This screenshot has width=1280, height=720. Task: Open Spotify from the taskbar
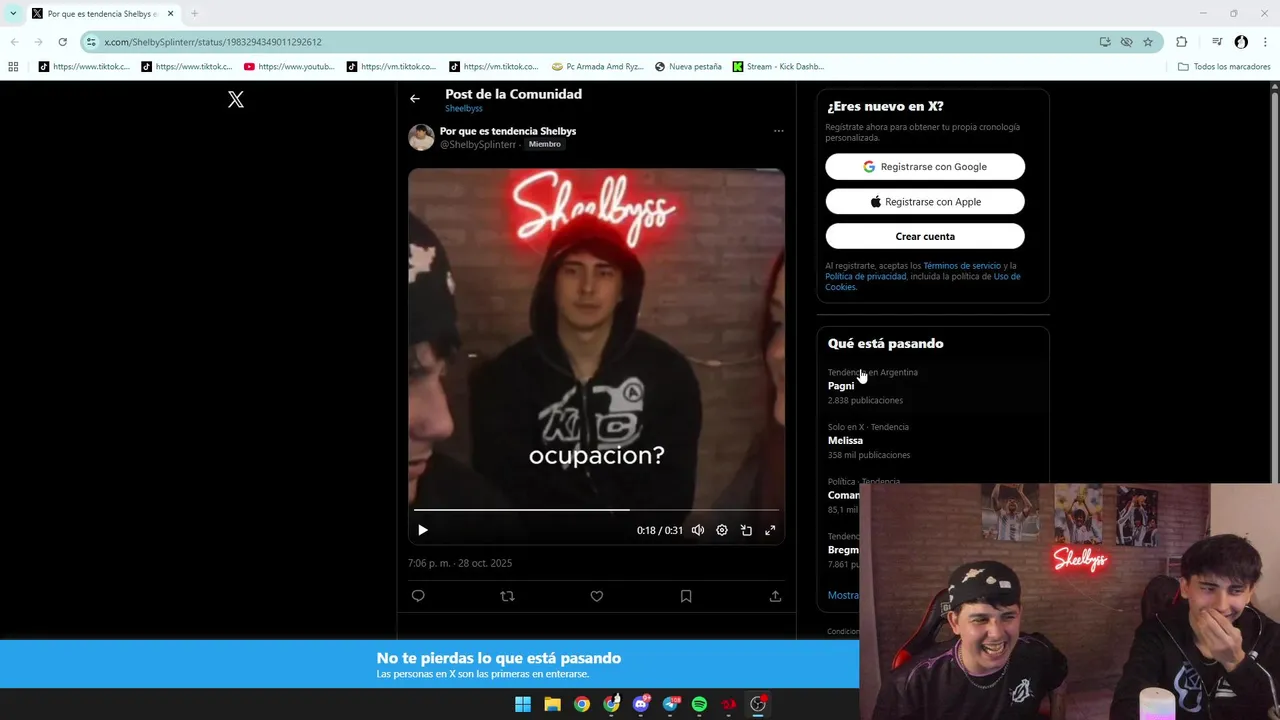(700, 704)
